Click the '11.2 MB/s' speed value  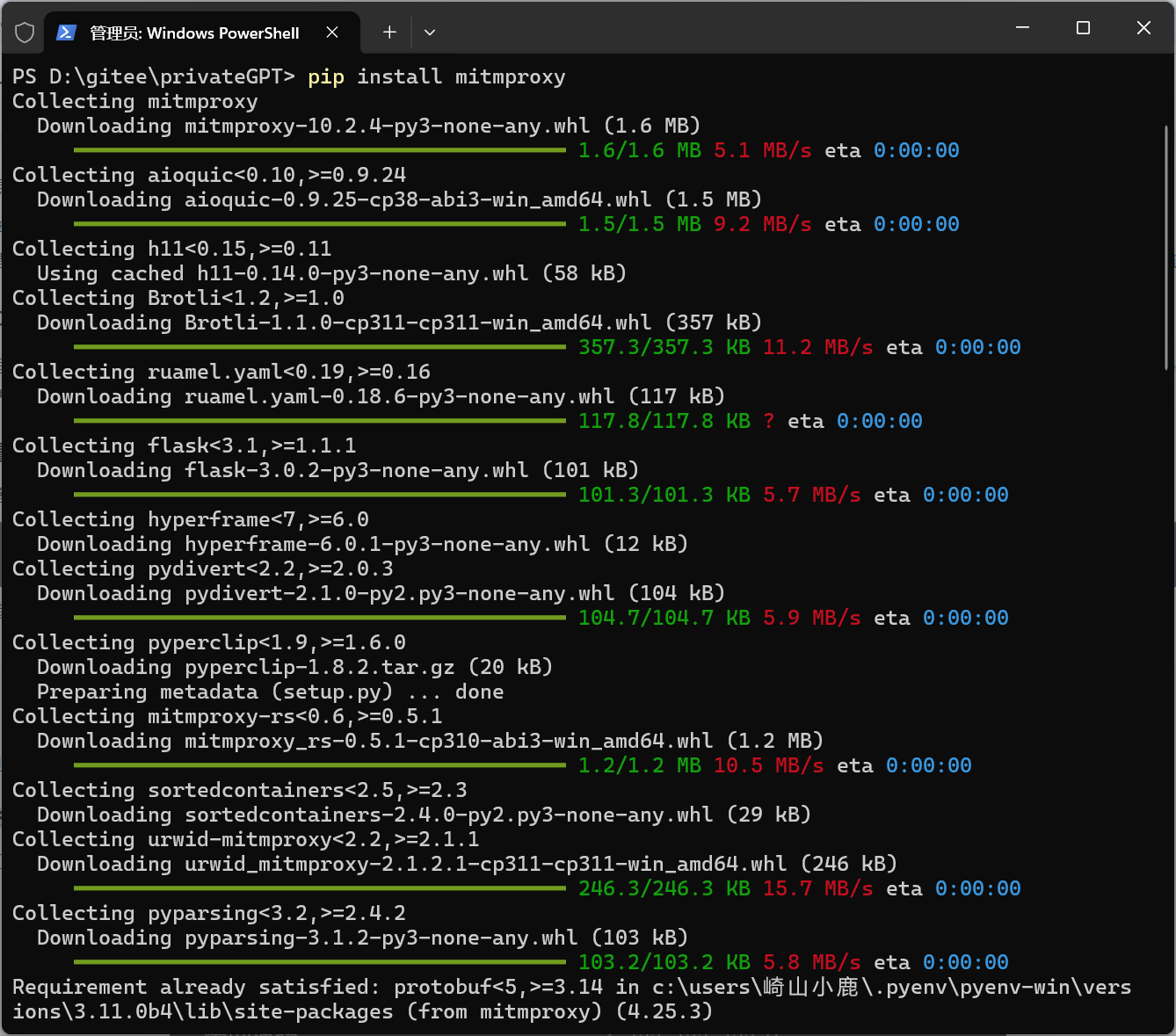(818, 348)
